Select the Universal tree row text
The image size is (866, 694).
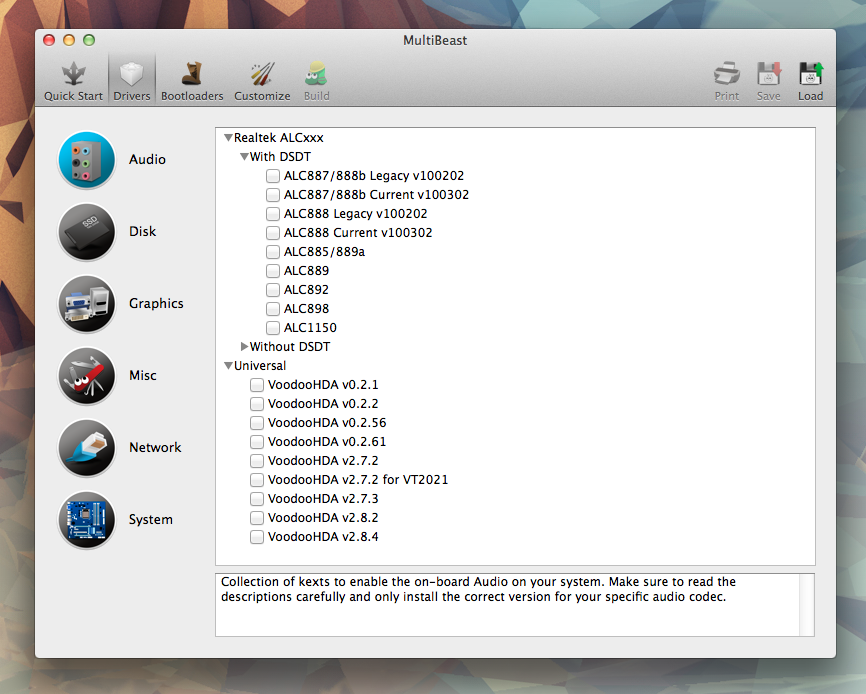click(x=260, y=365)
